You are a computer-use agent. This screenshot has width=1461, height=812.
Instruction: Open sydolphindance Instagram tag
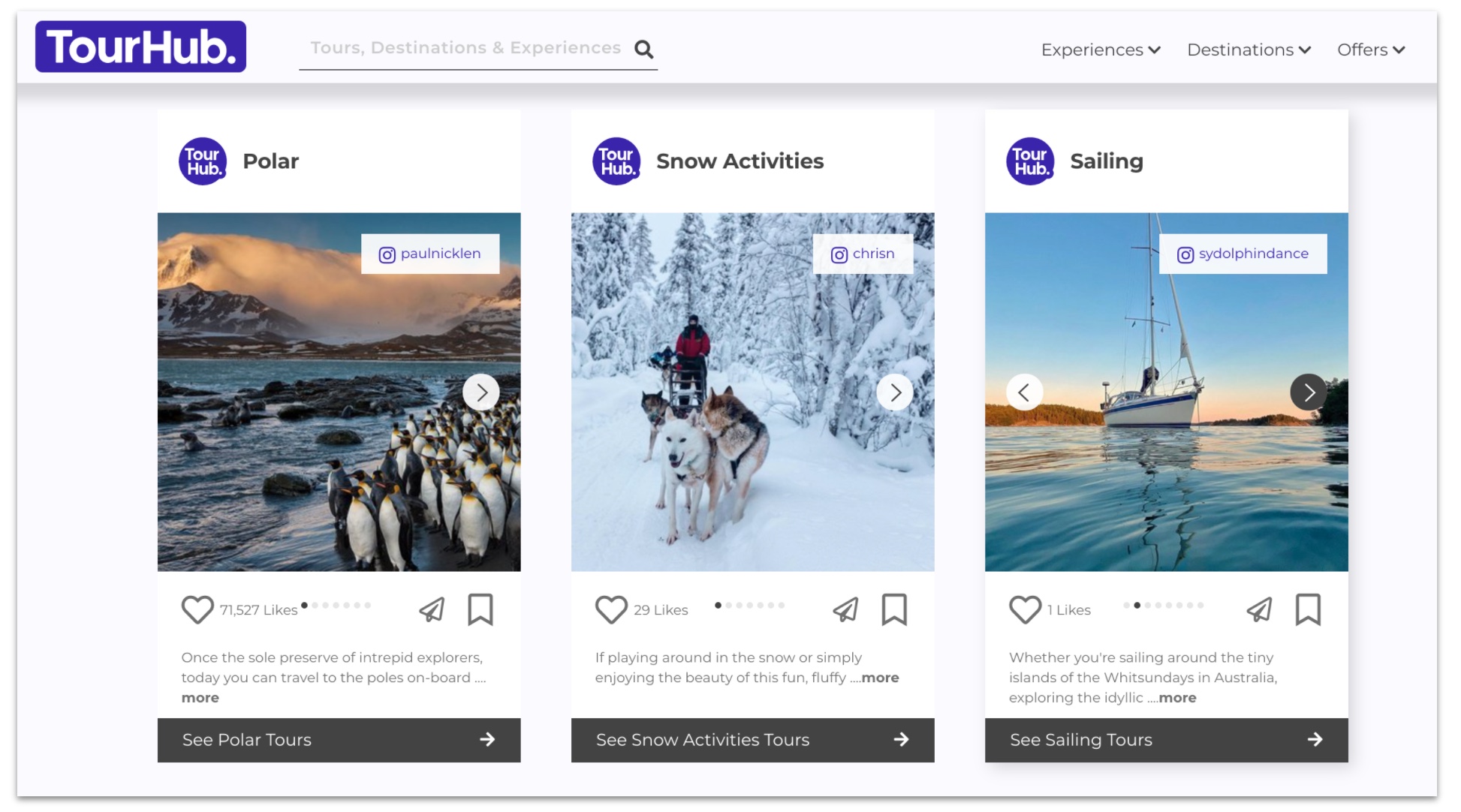pos(1243,254)
